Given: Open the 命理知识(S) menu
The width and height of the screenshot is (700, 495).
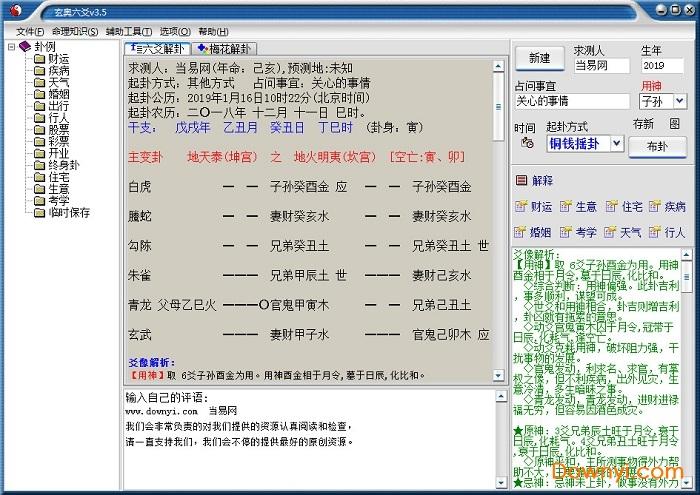Looking at the screenshot, I should tap(75, 32).
